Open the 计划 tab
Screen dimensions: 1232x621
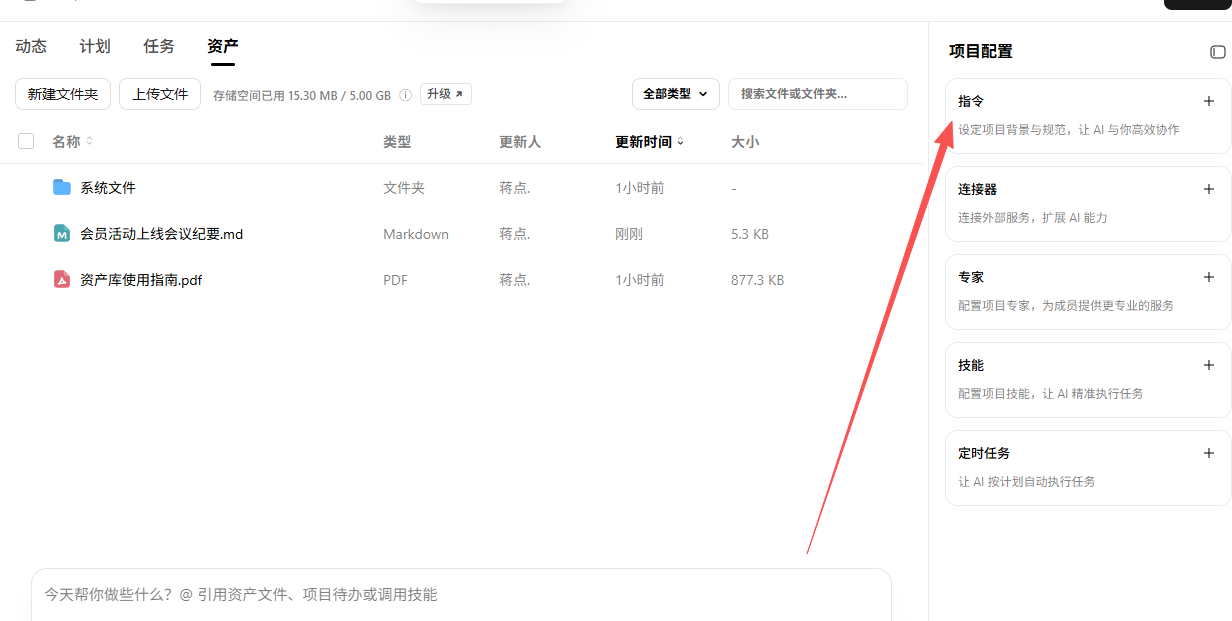click(x=95, y=46)
